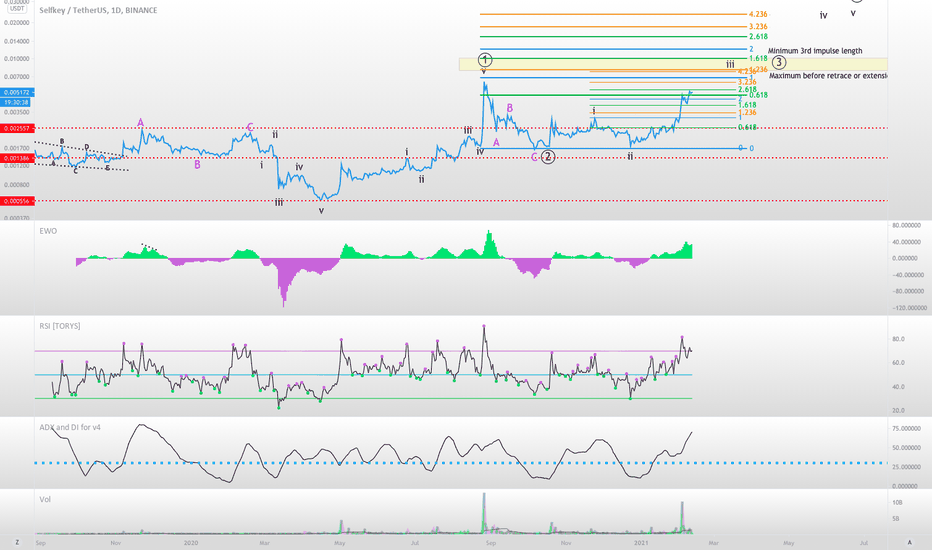This screenshot has width=932, height=550.
Task: Select the red 0.001386 price line label
Action: 17,158
